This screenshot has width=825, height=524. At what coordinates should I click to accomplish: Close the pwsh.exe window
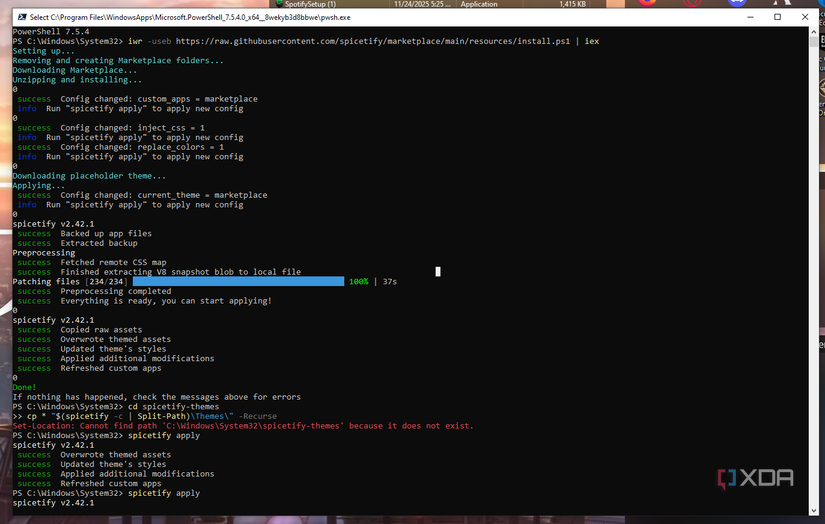[804, 17]
